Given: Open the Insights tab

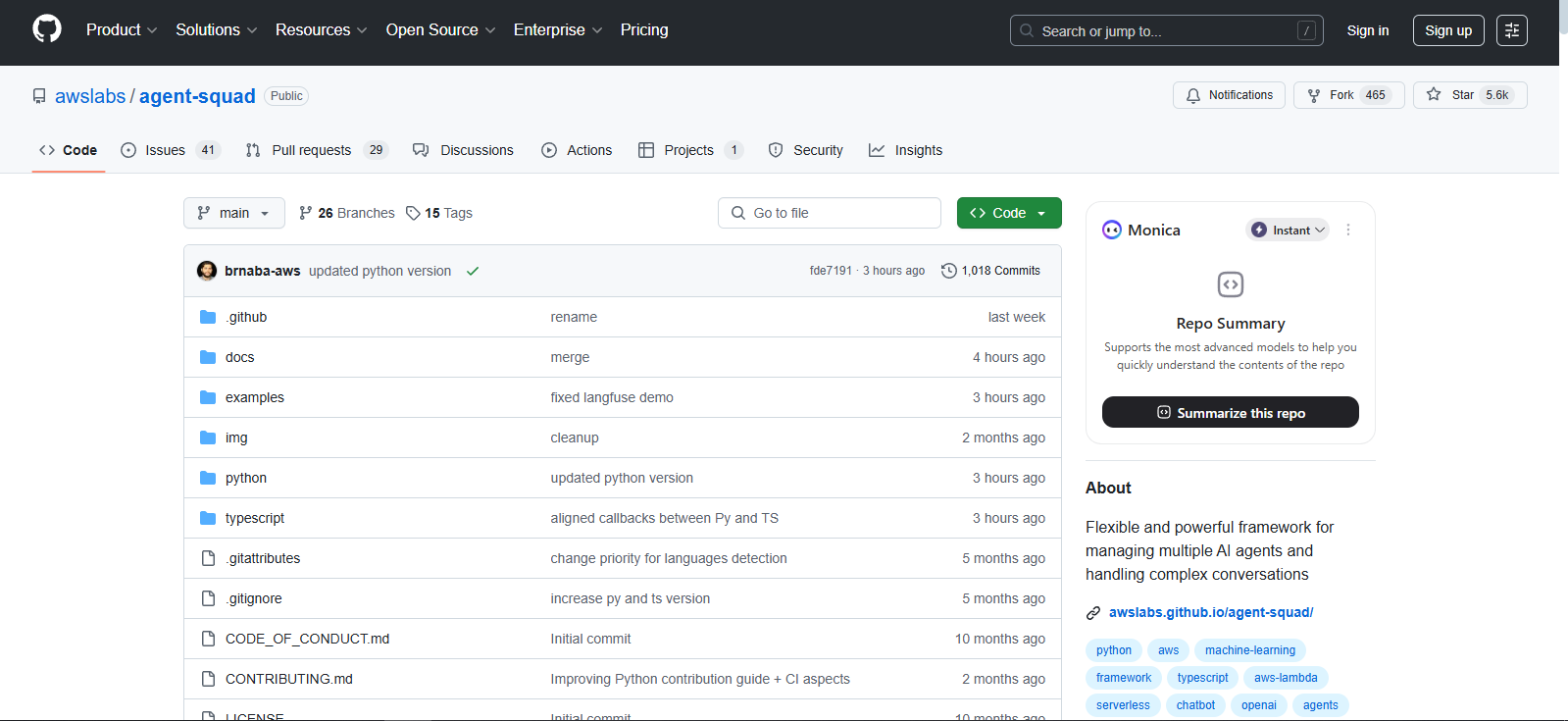Looking at the screenshot, I should click(x=906, y=150).
